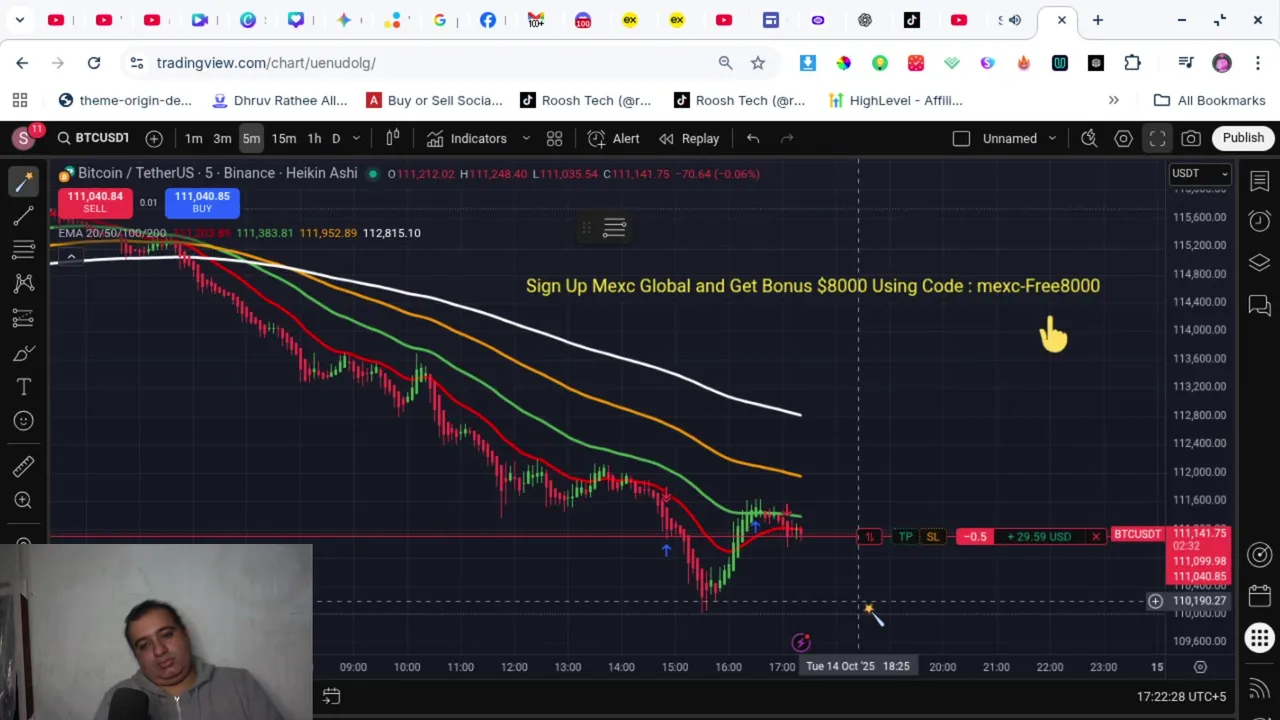Image resolution: width=1280 pixels, height=720 pixels.
Task: Select the 15m timeframe
Action: 284,138
